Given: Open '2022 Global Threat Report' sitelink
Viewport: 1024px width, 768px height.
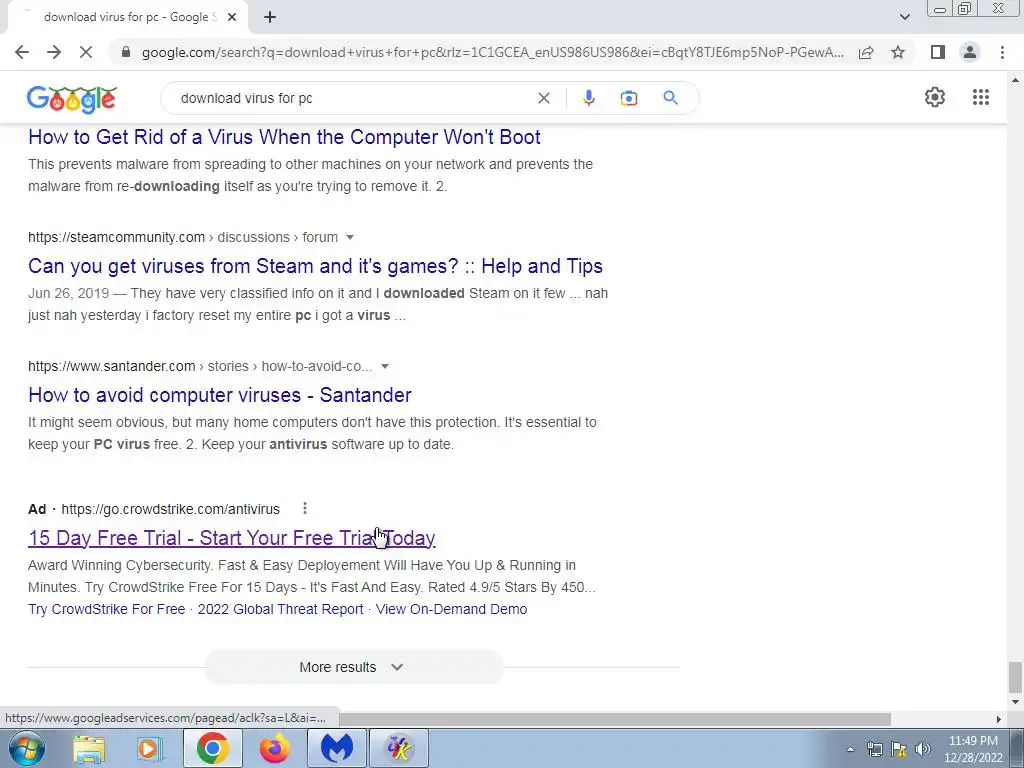Looking at the screenshot, I should click(x=280, y=609).
